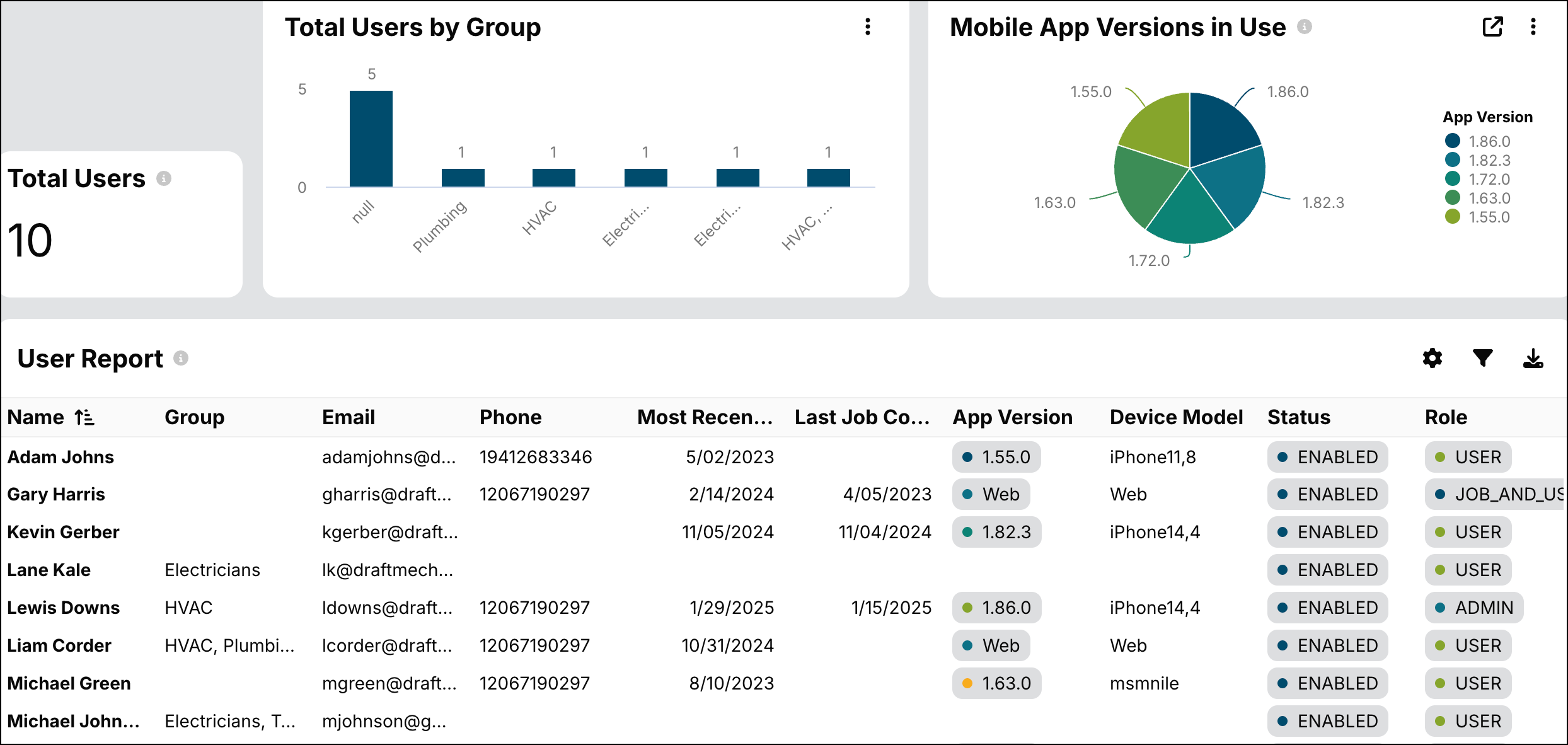Open the Adam Johns user row
Viewport: 1568px width, 745px height.
[x=61, y=457]
